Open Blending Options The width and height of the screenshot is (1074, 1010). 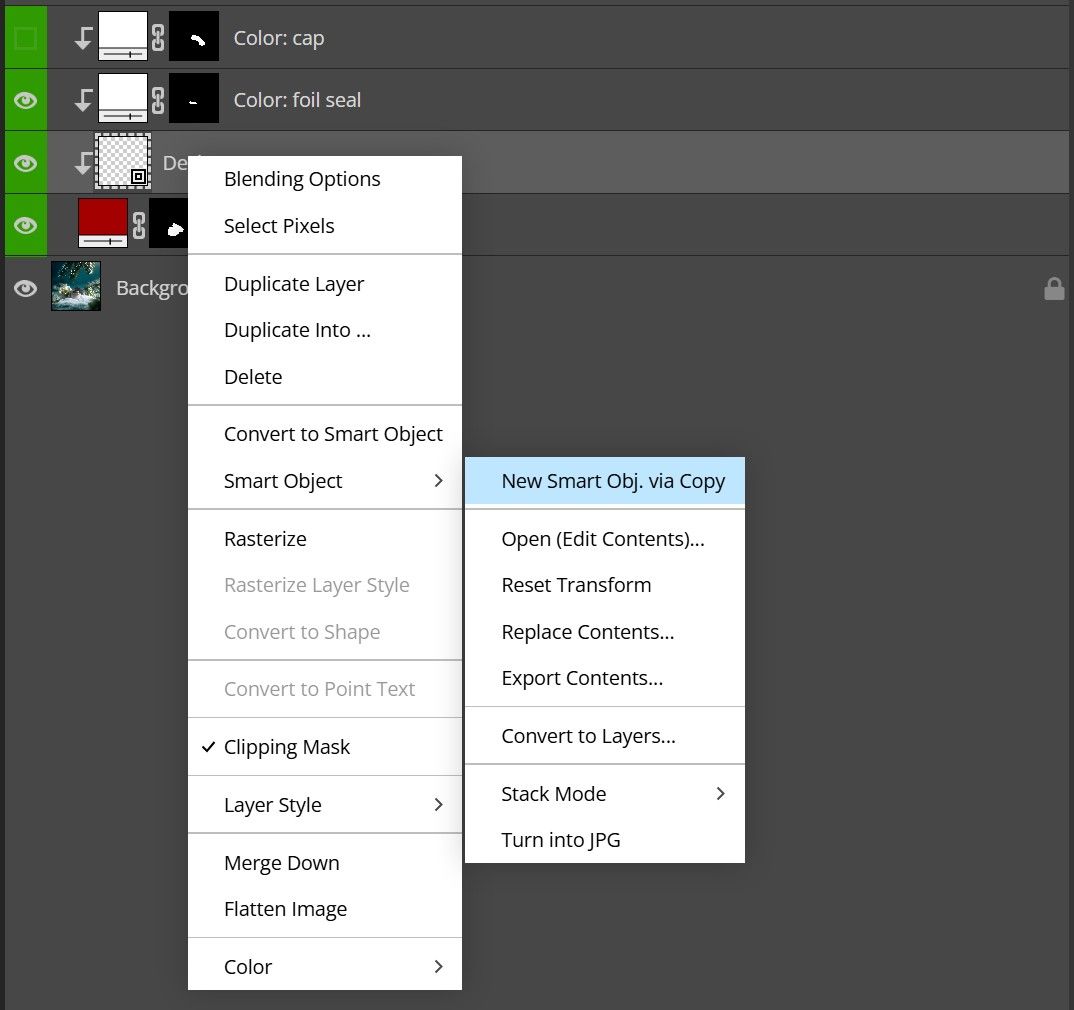325,179
